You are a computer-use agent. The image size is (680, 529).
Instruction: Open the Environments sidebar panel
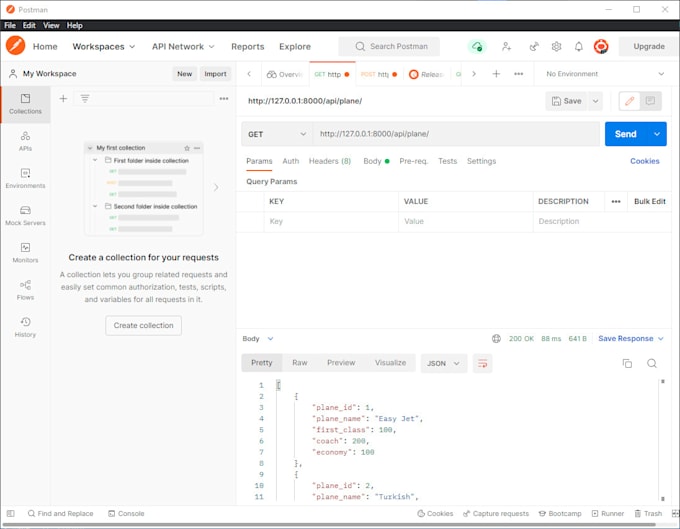coord(25,179)
